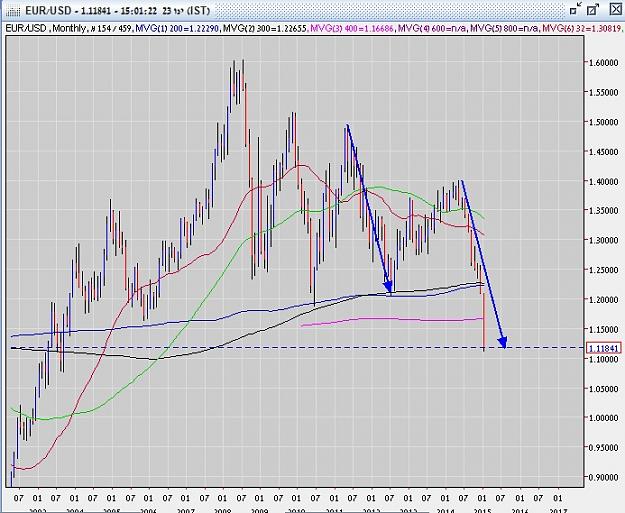
Task: Click the '# 154 / 459' bar counter
Action: (111, 28)
